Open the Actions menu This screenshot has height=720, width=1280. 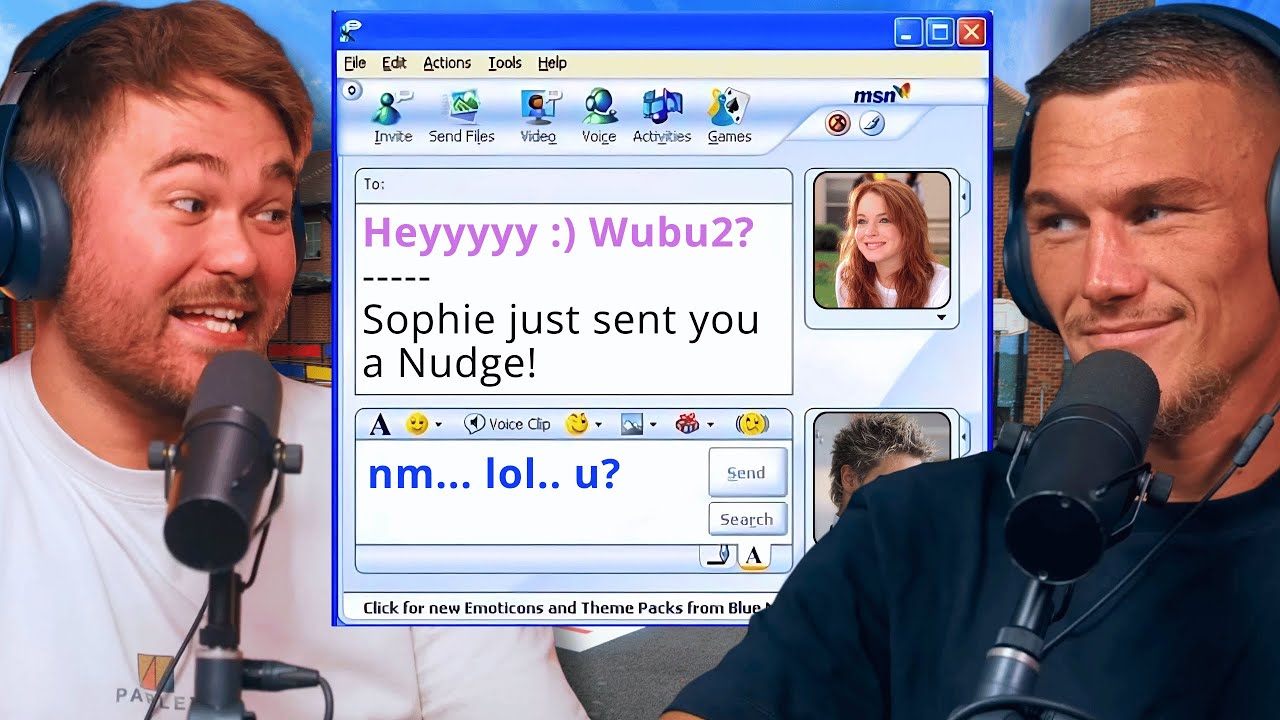447,63
